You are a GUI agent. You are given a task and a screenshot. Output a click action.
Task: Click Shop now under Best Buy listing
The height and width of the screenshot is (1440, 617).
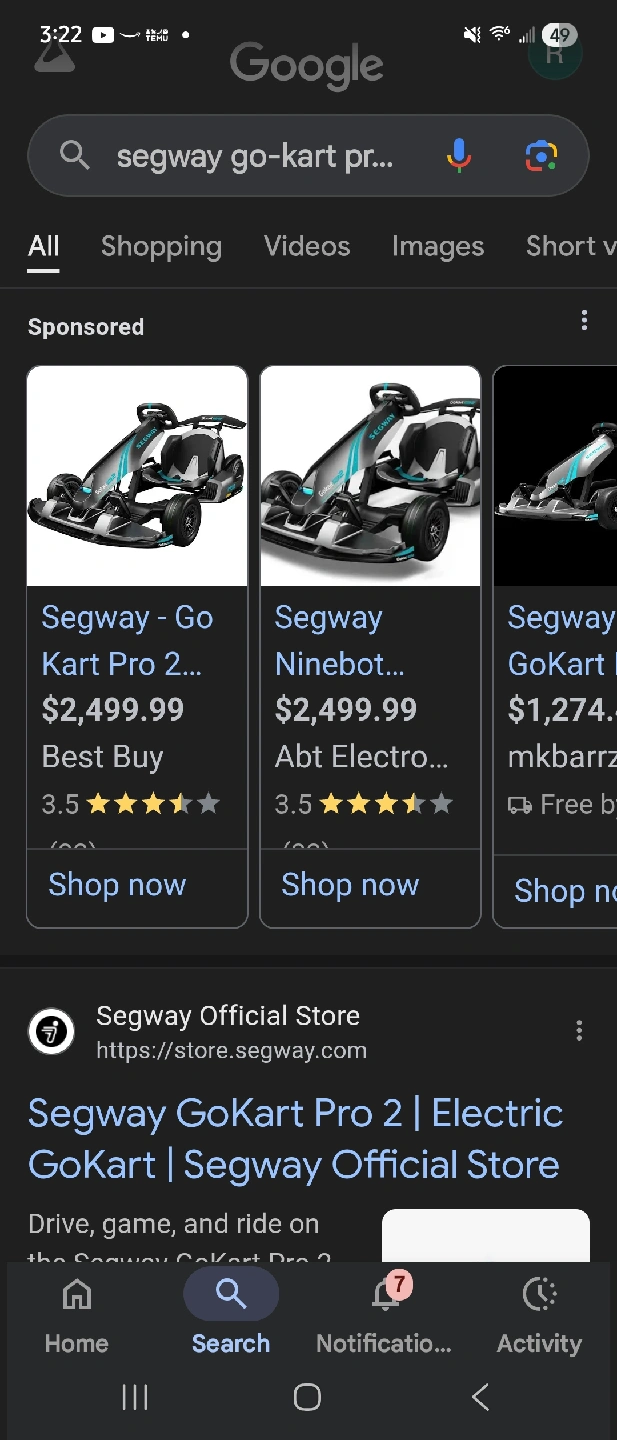point(117,885)
